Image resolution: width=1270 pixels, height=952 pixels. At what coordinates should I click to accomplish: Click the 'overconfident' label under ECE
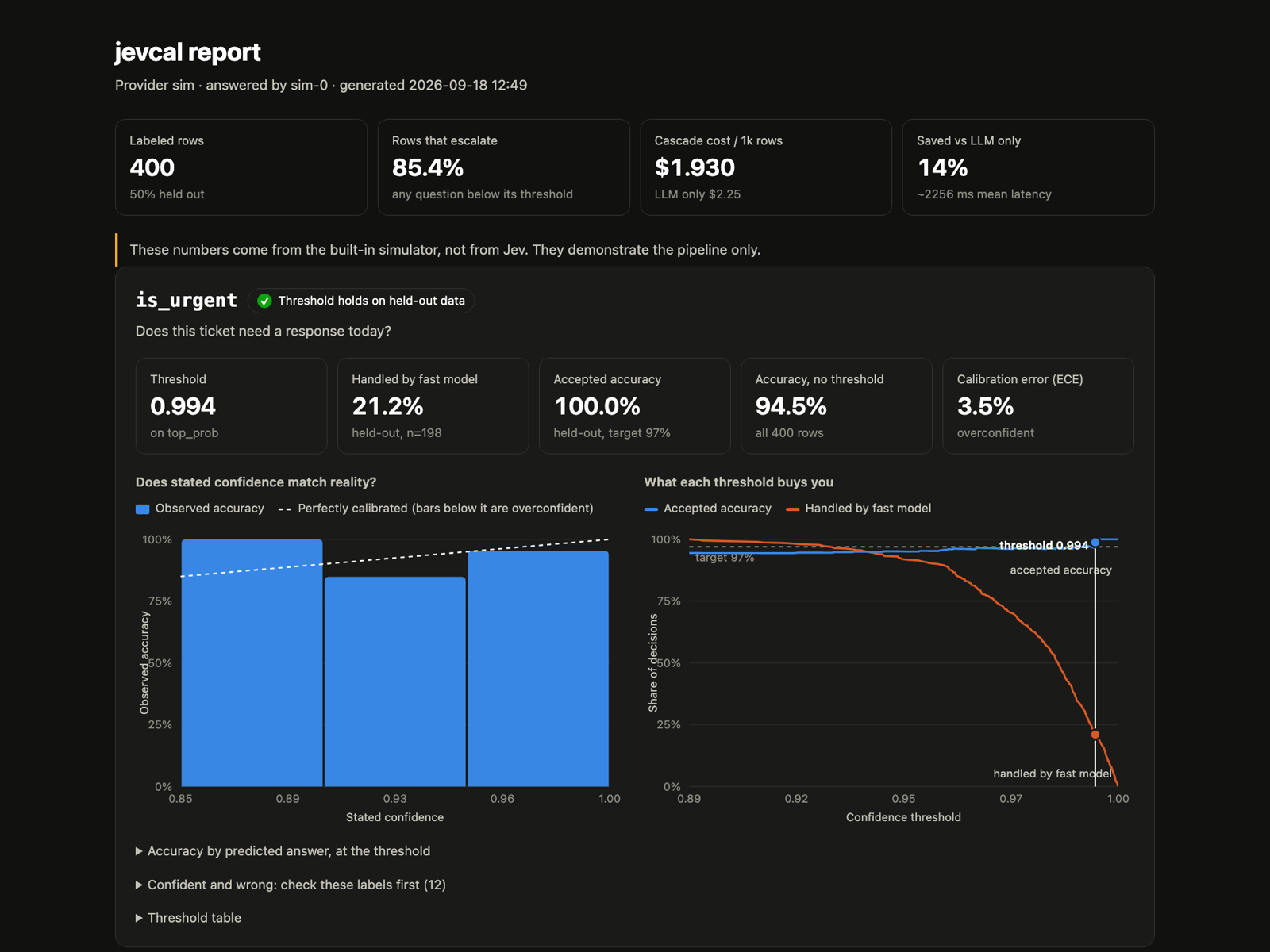coord(995,433)
